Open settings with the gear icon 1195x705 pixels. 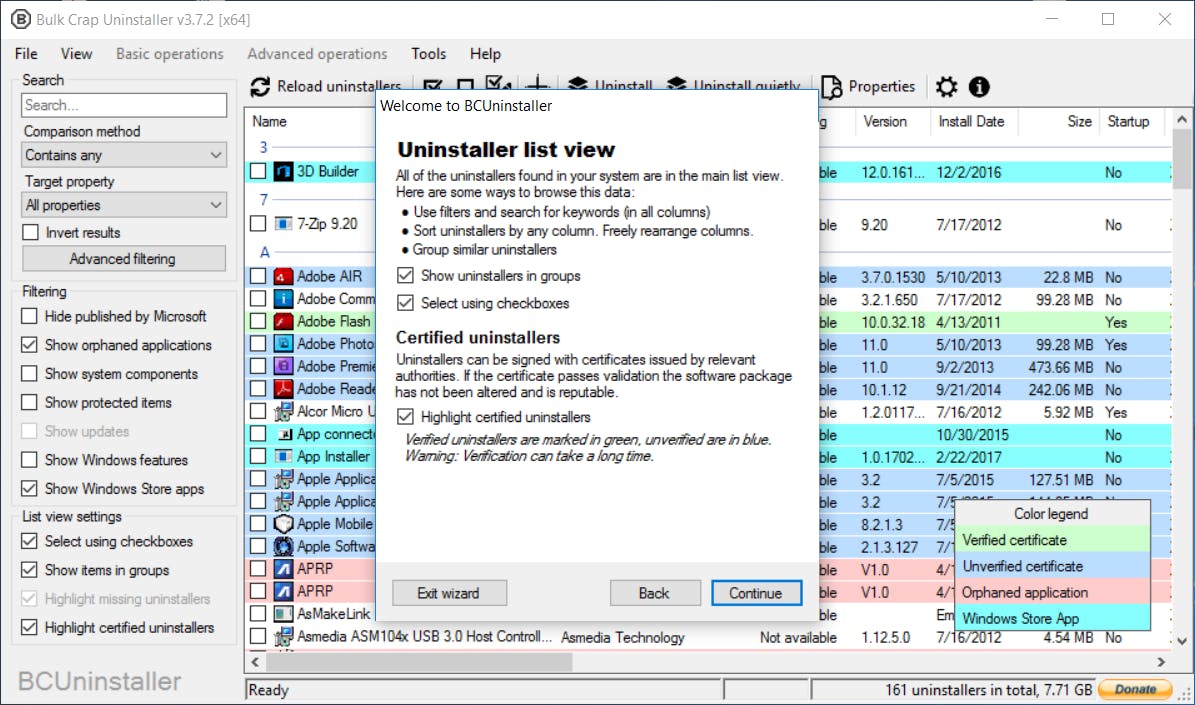coord(947,87)
